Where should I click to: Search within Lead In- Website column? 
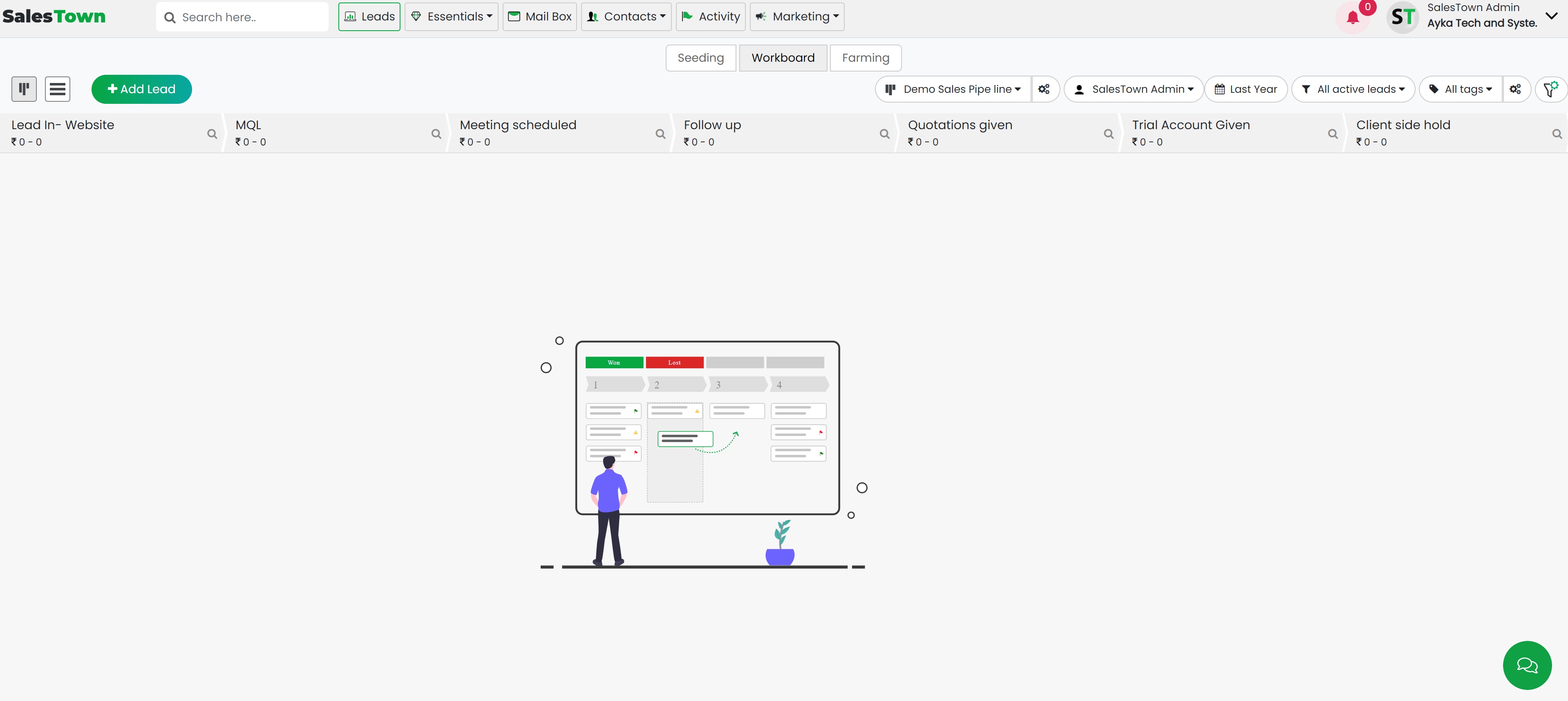[212, 134]
